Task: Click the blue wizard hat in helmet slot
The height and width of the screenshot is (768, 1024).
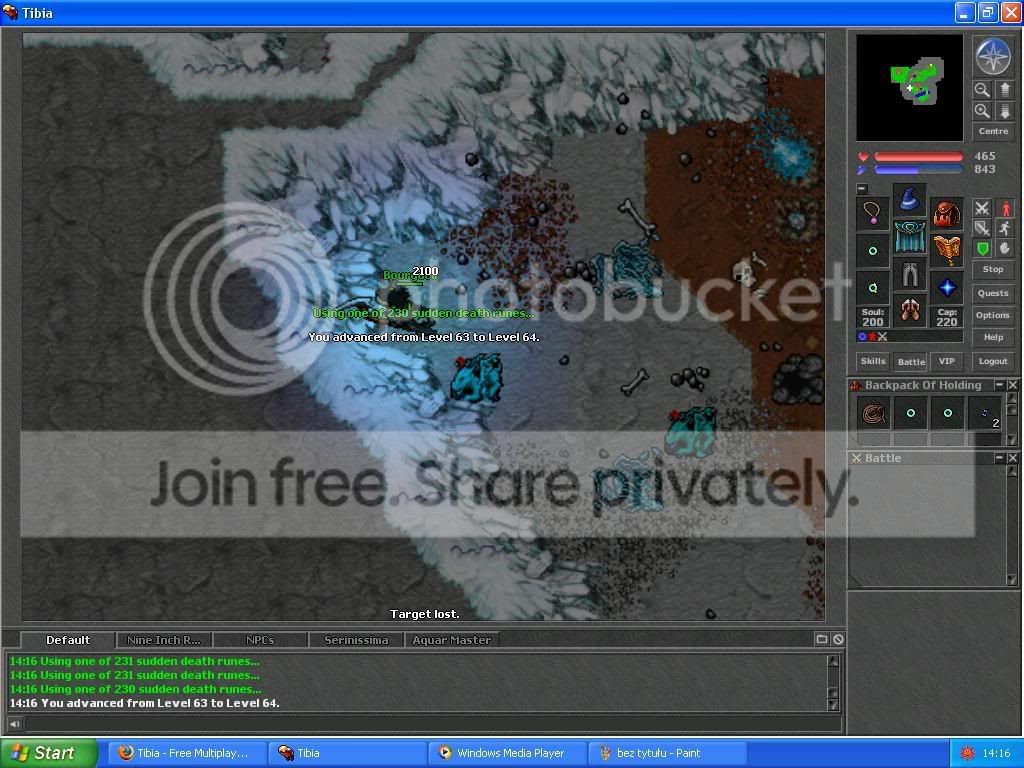Action: coord(909,200)
